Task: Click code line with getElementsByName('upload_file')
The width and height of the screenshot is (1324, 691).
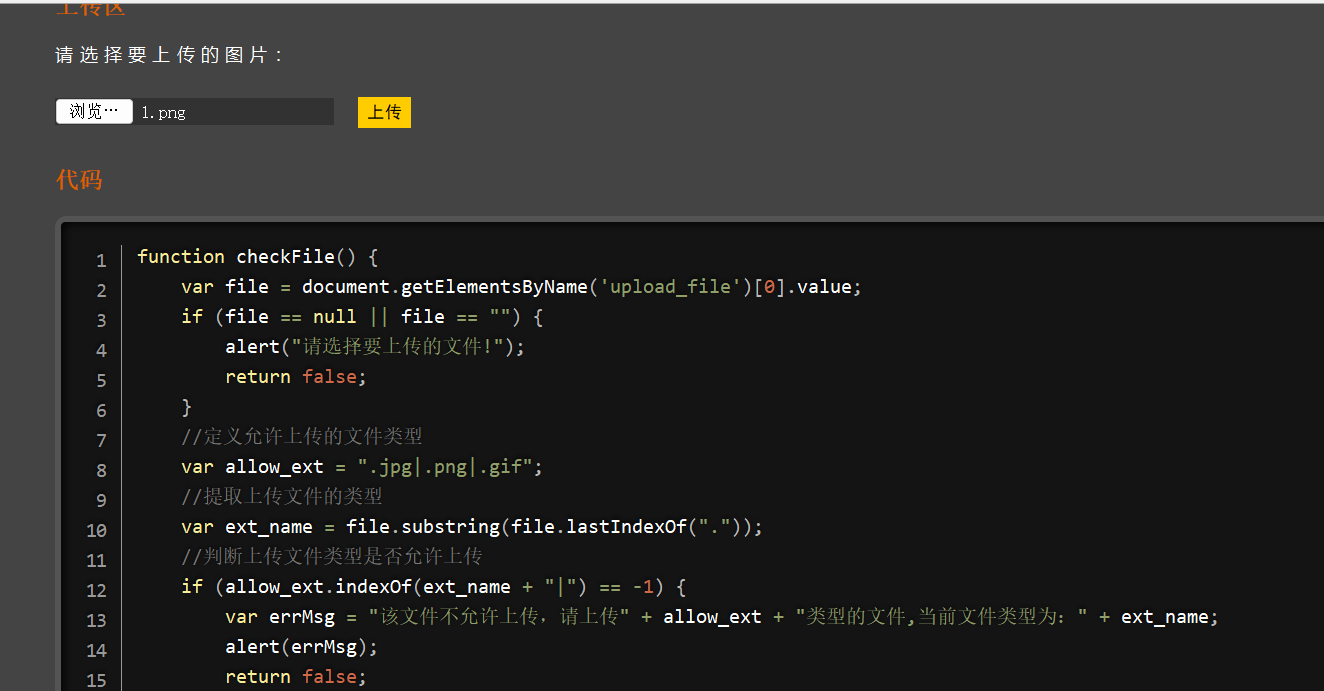Action: tap(521, 287)
